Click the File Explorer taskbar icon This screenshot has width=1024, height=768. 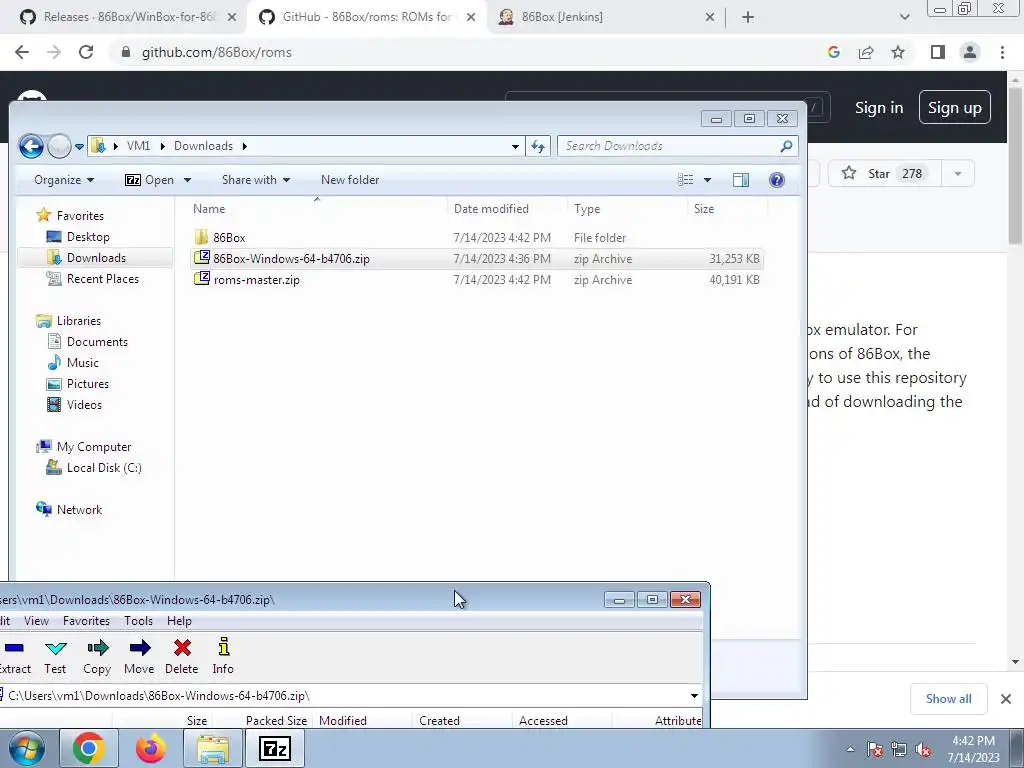pos(213,748)
